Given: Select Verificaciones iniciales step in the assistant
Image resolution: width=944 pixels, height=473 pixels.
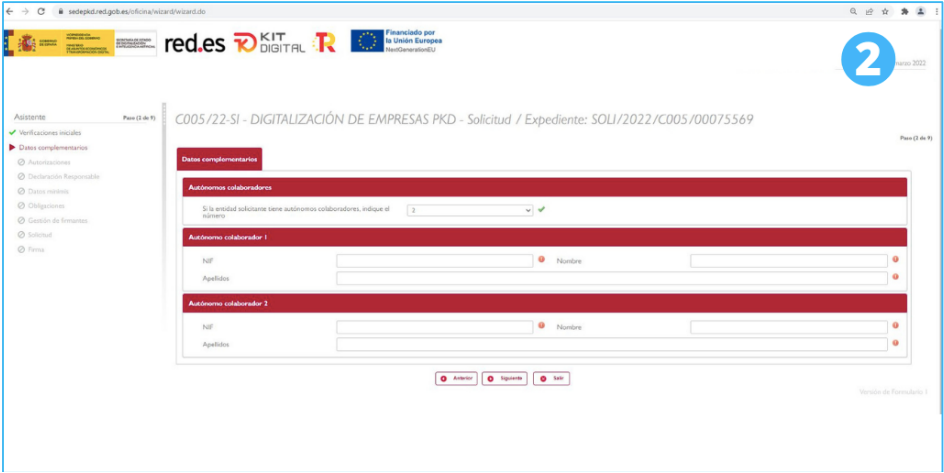Looking at the screenshot, I should click(49, 132).
